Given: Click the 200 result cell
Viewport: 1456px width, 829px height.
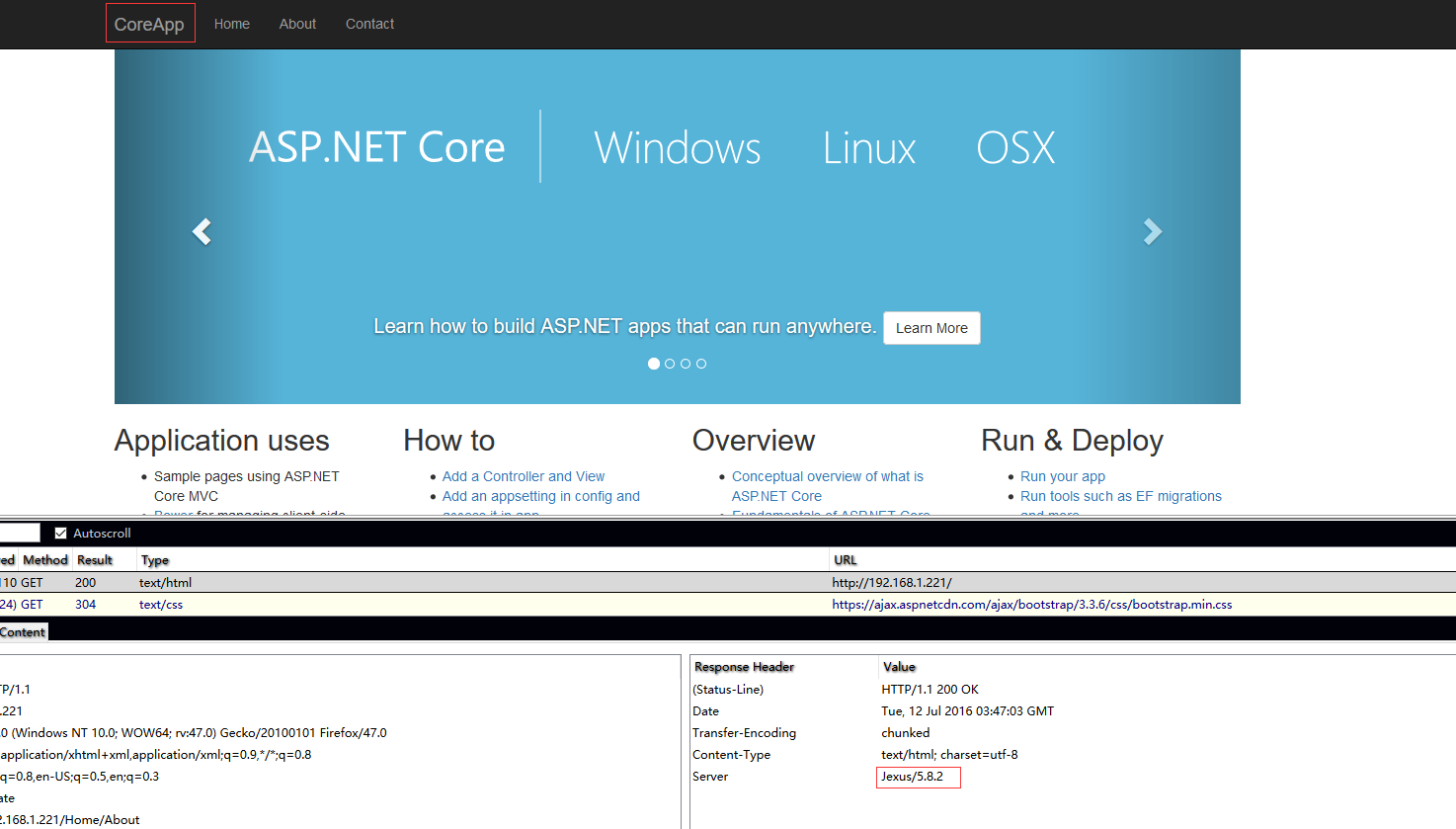Looking at the screenshot, I should coord(86,583).
